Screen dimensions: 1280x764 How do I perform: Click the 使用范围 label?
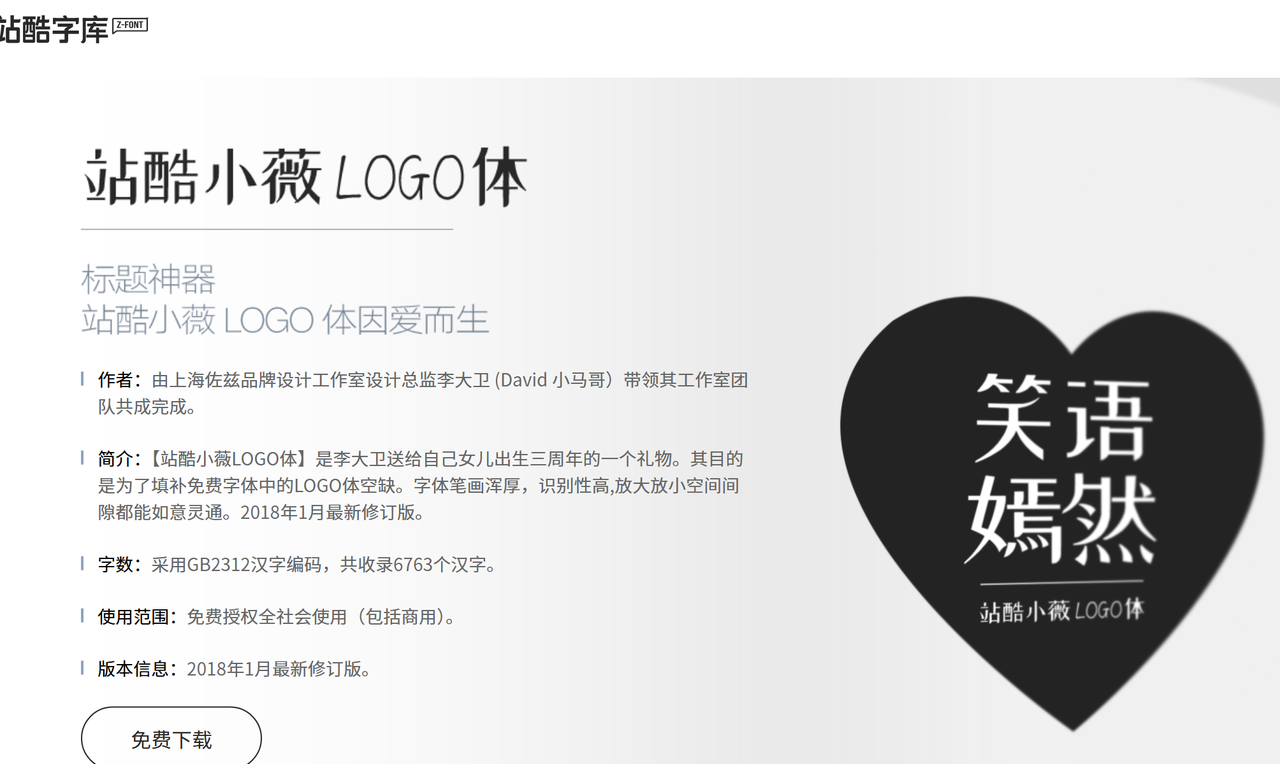coord(132,616)
